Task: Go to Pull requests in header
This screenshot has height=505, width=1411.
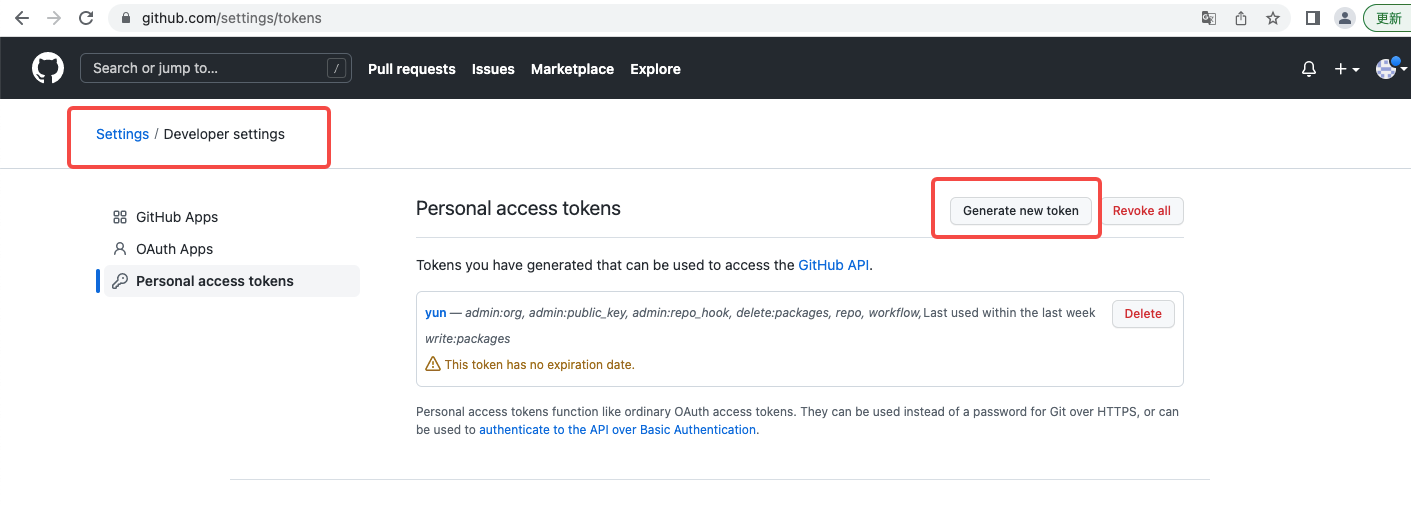Action: 411,69
